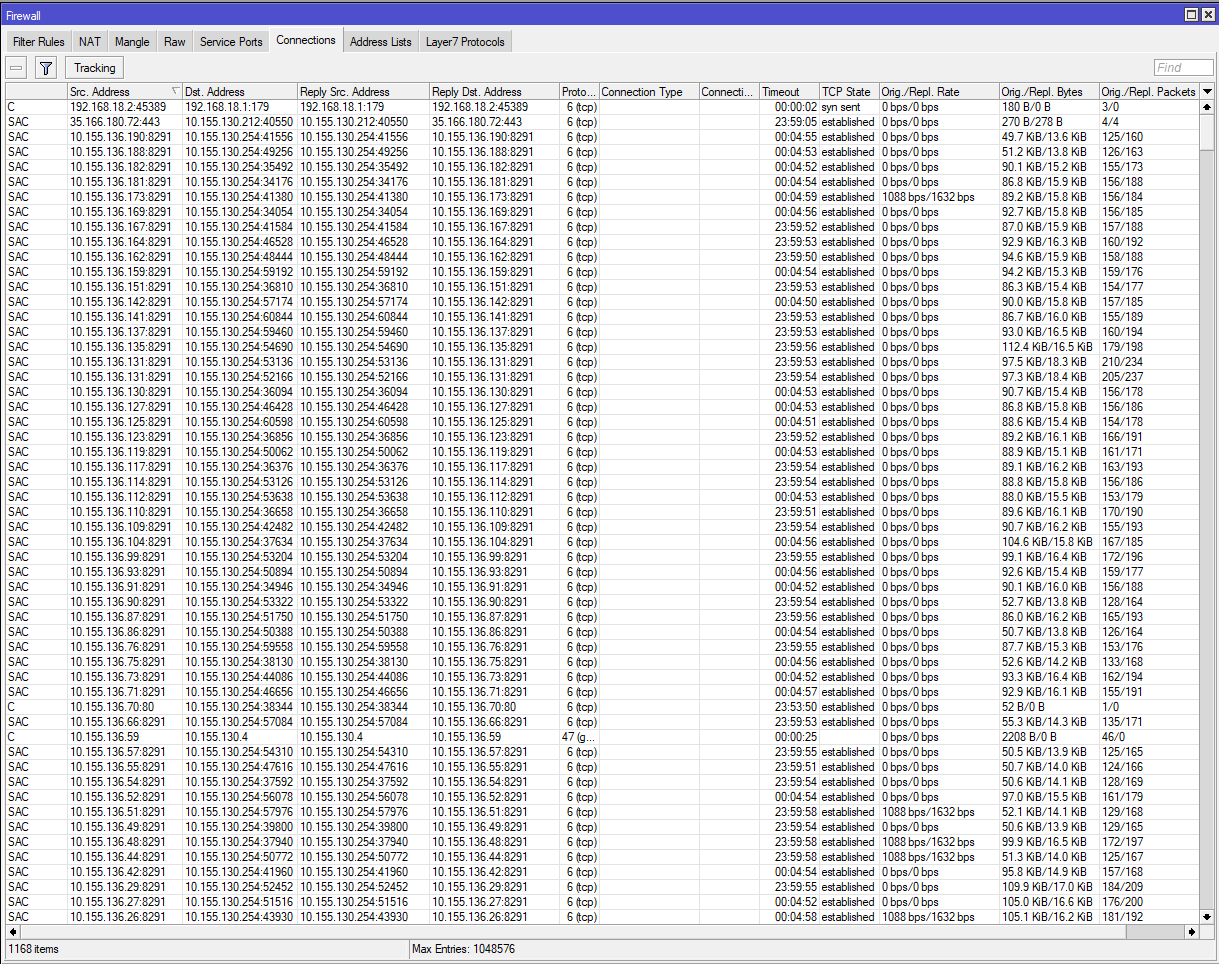The width and height of the screenshot is (1219, 964).
Task: Open the column selector dropdown arrow
Action: 1207,92
